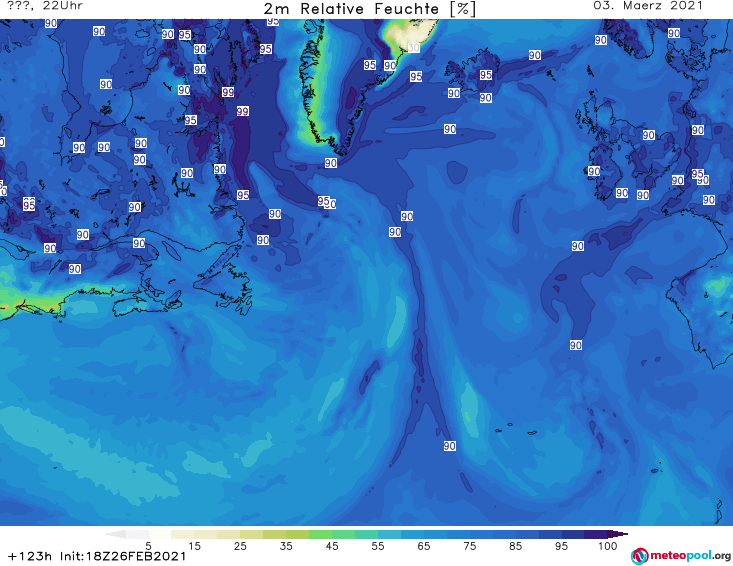
Task: Select the title '2m Relative Feuchte [%]'
Action: pos(369,9)
